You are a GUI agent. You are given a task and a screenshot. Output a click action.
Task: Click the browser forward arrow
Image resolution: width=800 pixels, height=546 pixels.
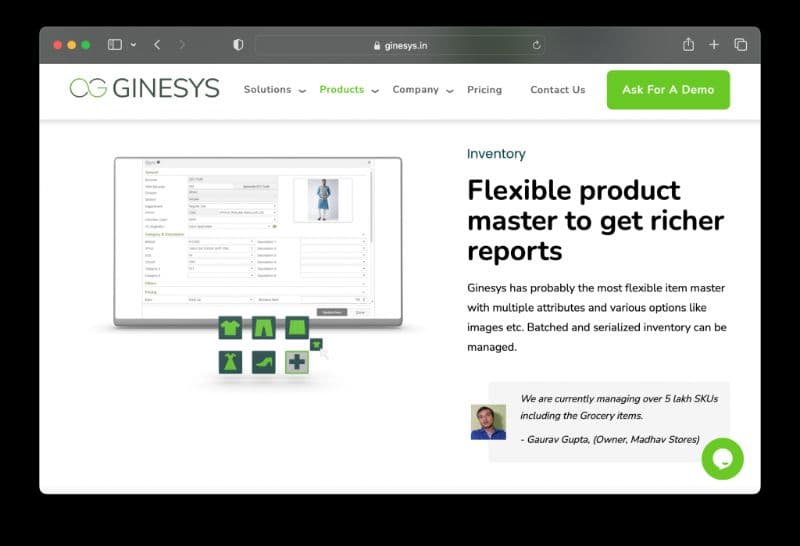tap(181, 45)
